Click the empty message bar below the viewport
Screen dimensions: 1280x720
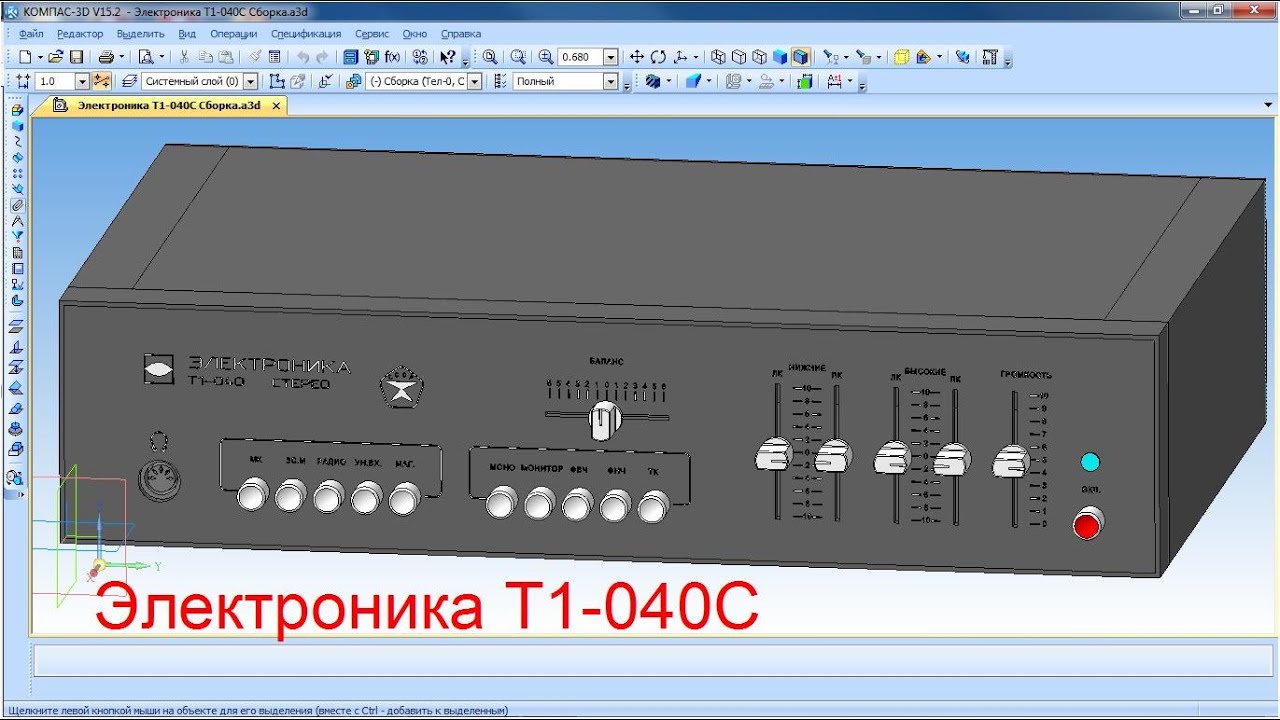[655, 661]
